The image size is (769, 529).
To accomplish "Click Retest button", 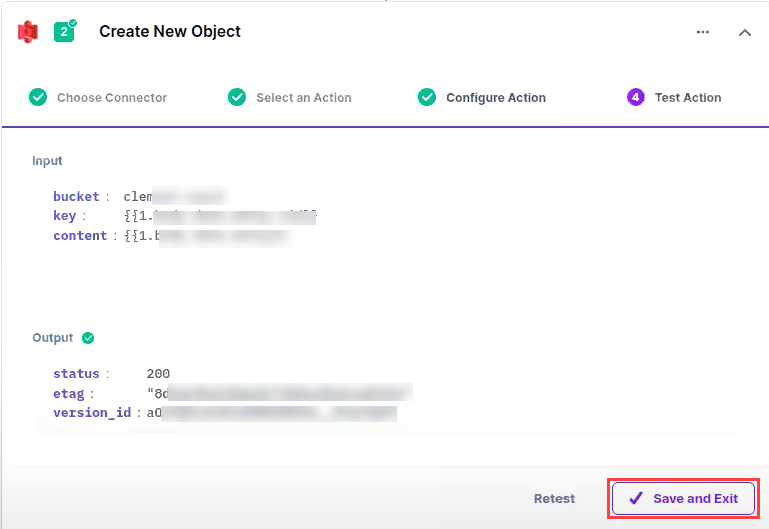I will tap(554, 499).
